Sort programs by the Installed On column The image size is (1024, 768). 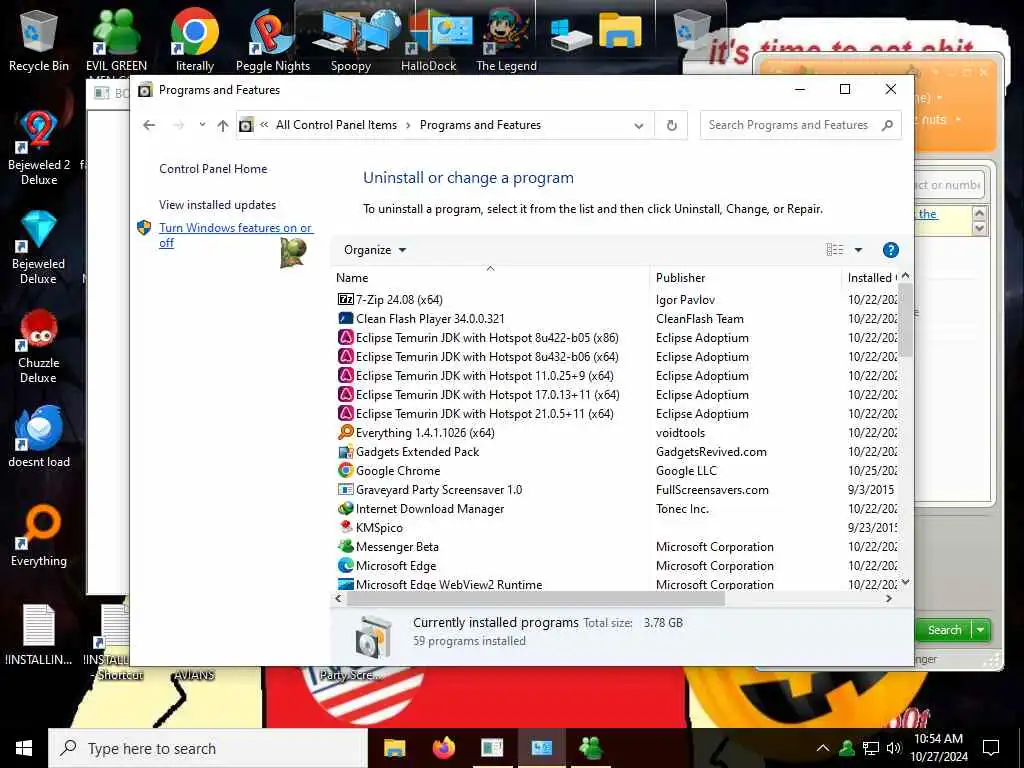pyautogui.click(x=871, y=278)
